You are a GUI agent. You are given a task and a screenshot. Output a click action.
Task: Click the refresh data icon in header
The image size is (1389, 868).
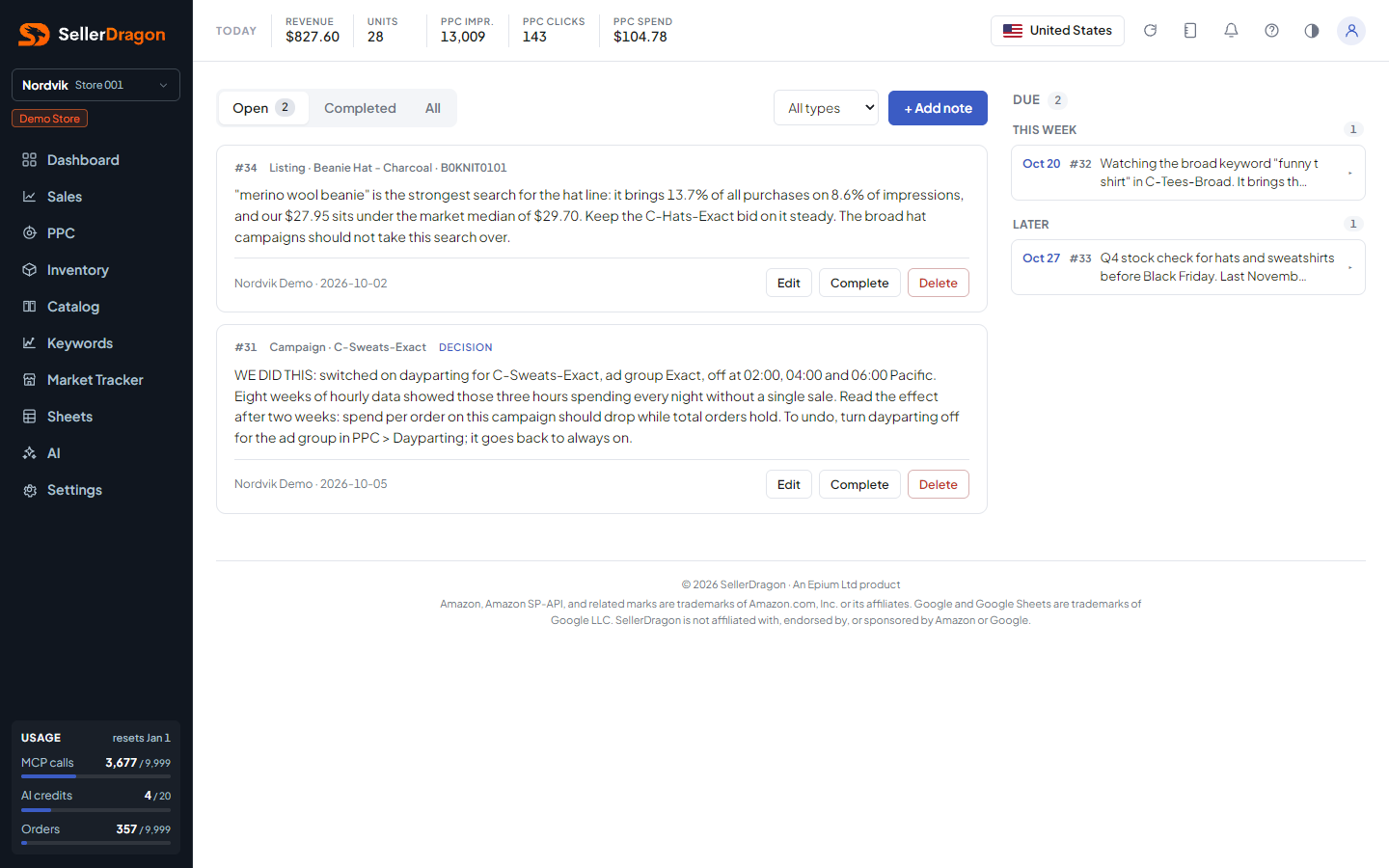[x=1150, y=31]
